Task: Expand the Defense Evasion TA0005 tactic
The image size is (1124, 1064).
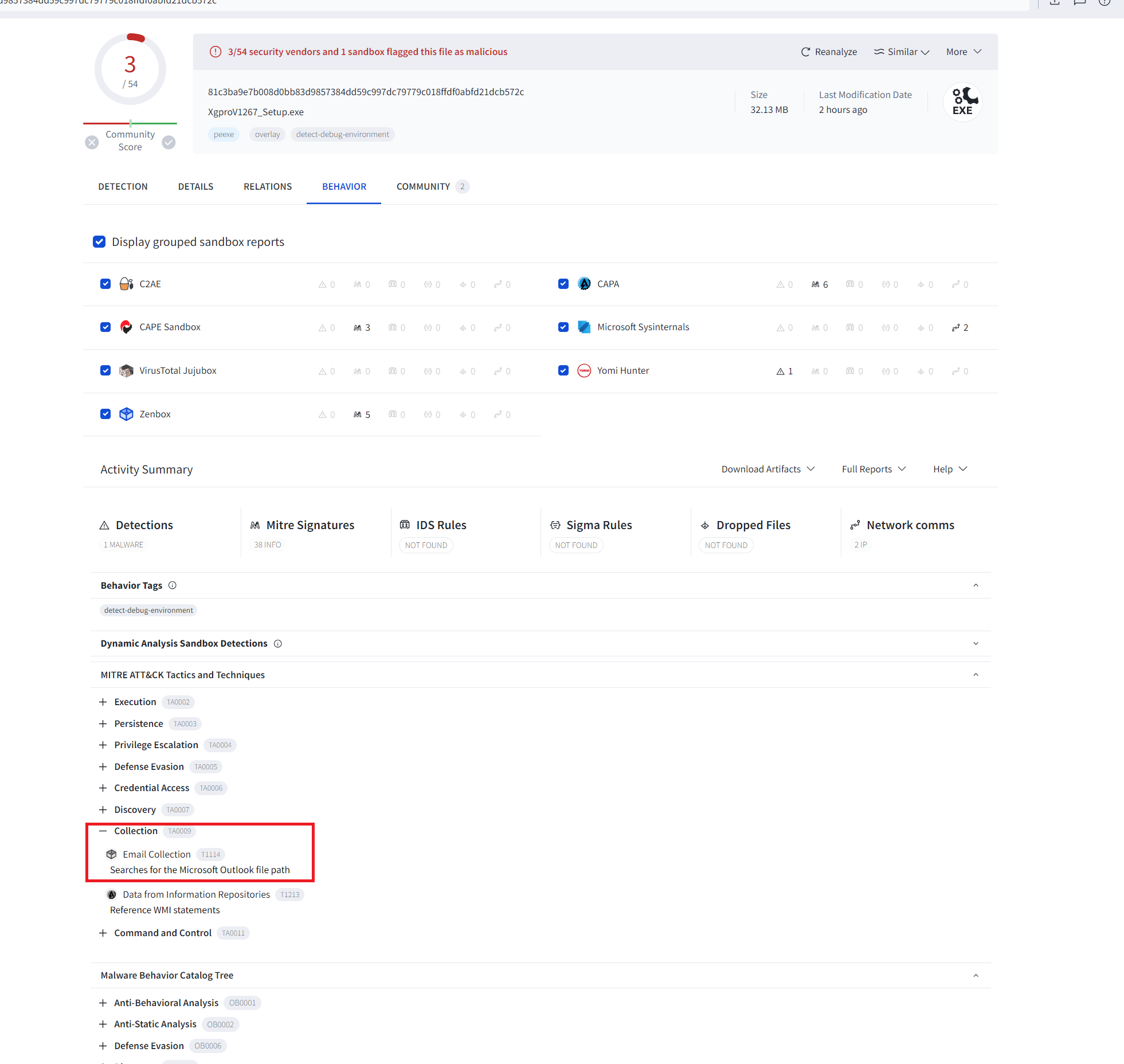Action: click(103, 766)
